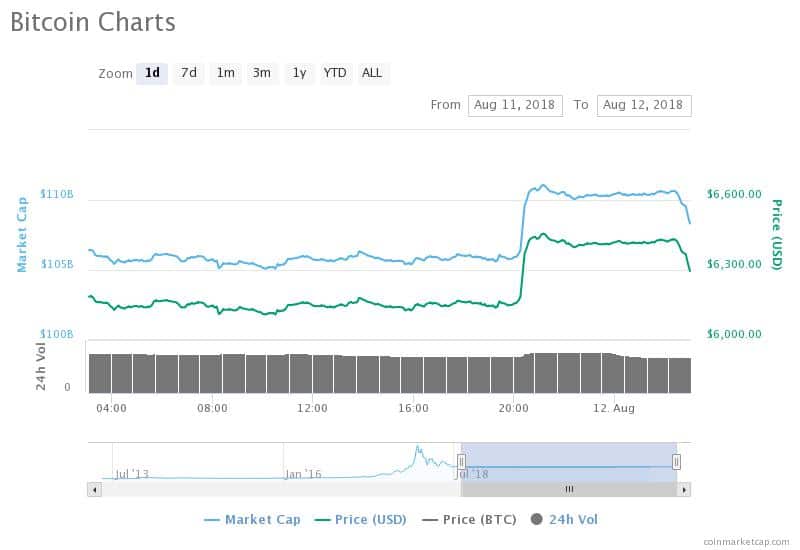Select the 1y zoom button
Viewport: 800px width, 550px height.
(299, 73)
